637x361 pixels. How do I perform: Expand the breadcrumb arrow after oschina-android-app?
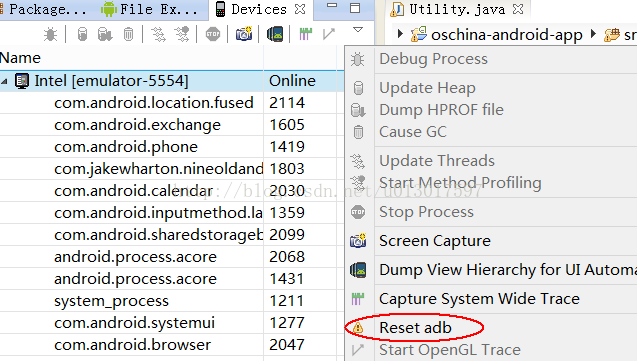click(x=593, y=33)
